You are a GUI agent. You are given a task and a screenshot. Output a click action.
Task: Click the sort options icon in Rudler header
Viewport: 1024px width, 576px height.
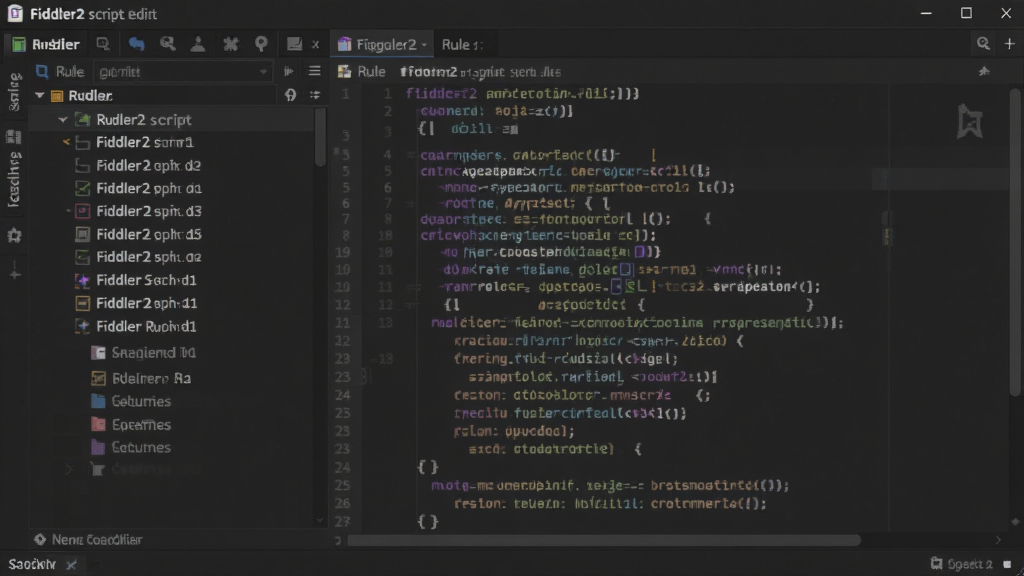click(315, 95)
